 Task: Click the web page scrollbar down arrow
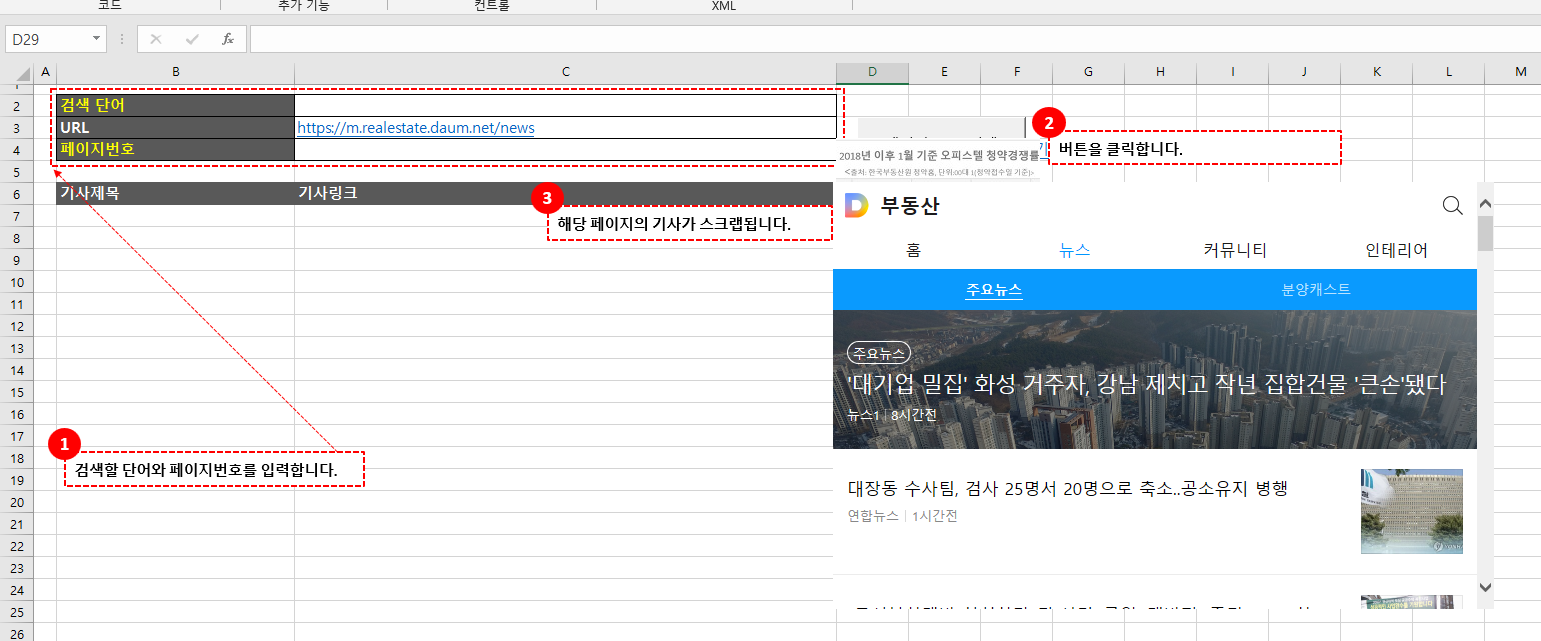1485,587
